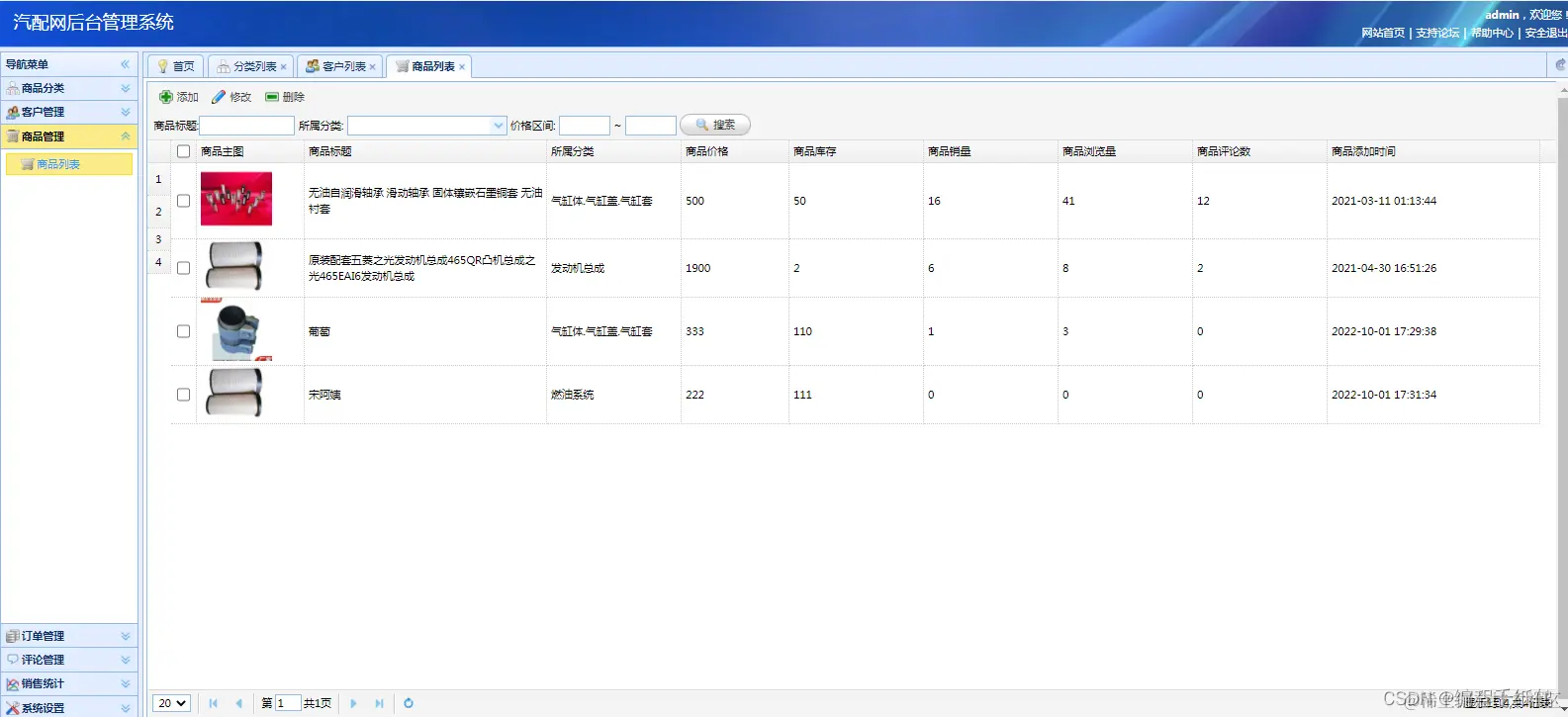Click the 搜索 search button
Viewport: 1568px width, 717px height.
coord(715,125)
